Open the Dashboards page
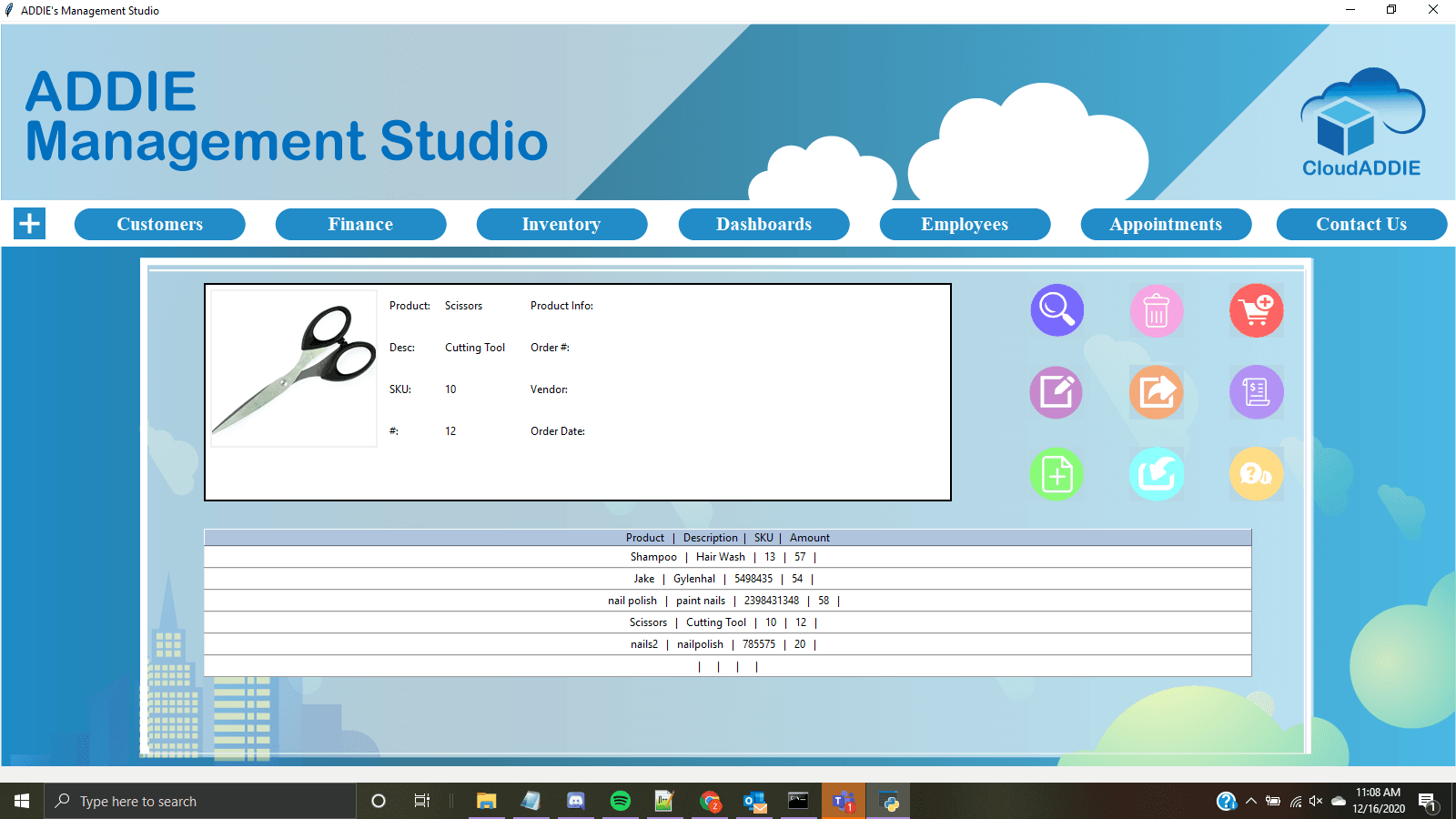This screenshot has height=819, width=1456. click(x=763, y=224)
